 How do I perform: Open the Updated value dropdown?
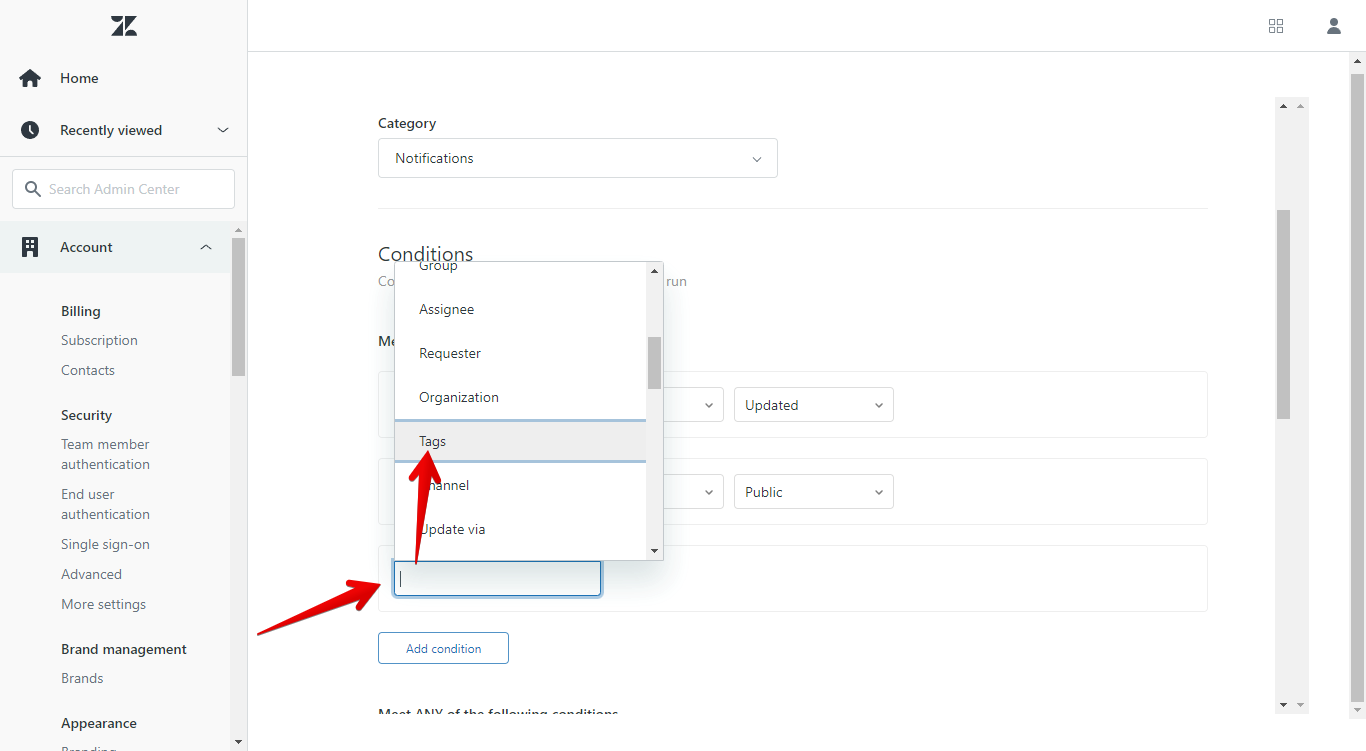[x=813, y=405]
